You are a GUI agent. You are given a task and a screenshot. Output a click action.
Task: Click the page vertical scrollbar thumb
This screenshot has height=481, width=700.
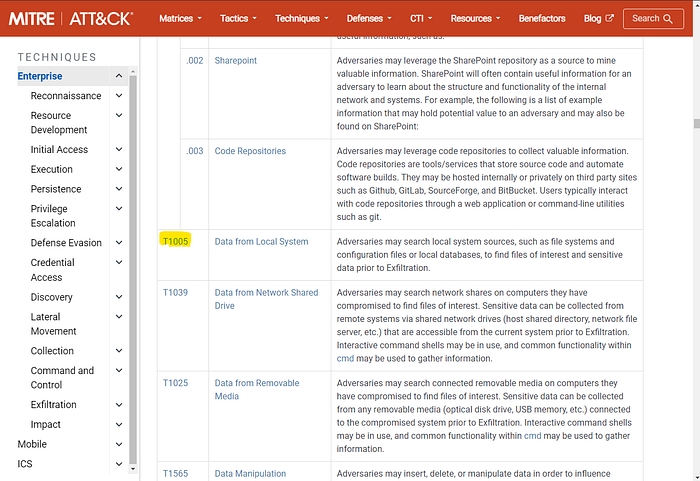click(694, 124)
